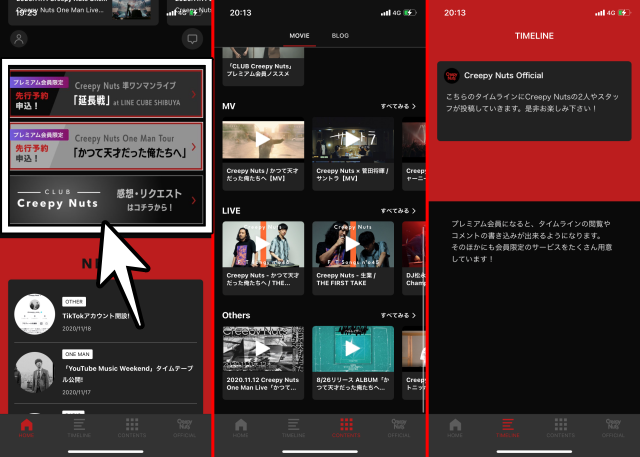Screen dimensions: 640x457
Task: Select the ONE MAN news category tag
Action: point(77,354)
